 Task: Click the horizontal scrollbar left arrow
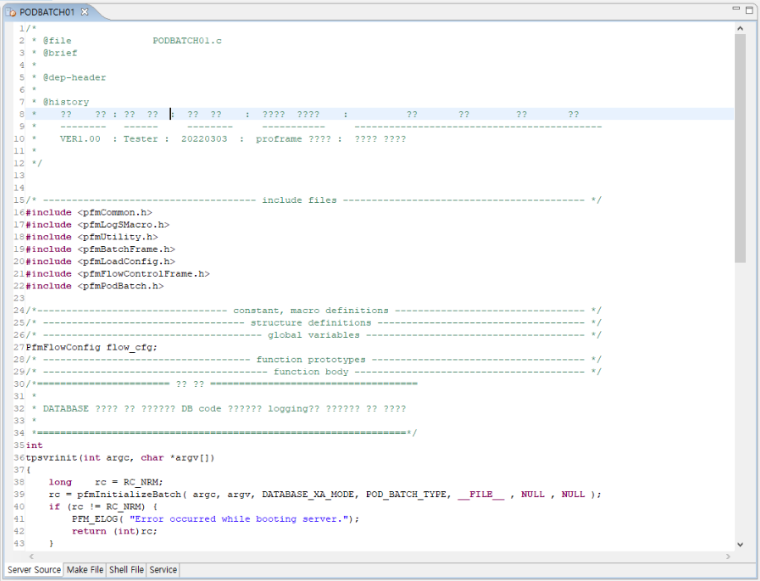9,557
